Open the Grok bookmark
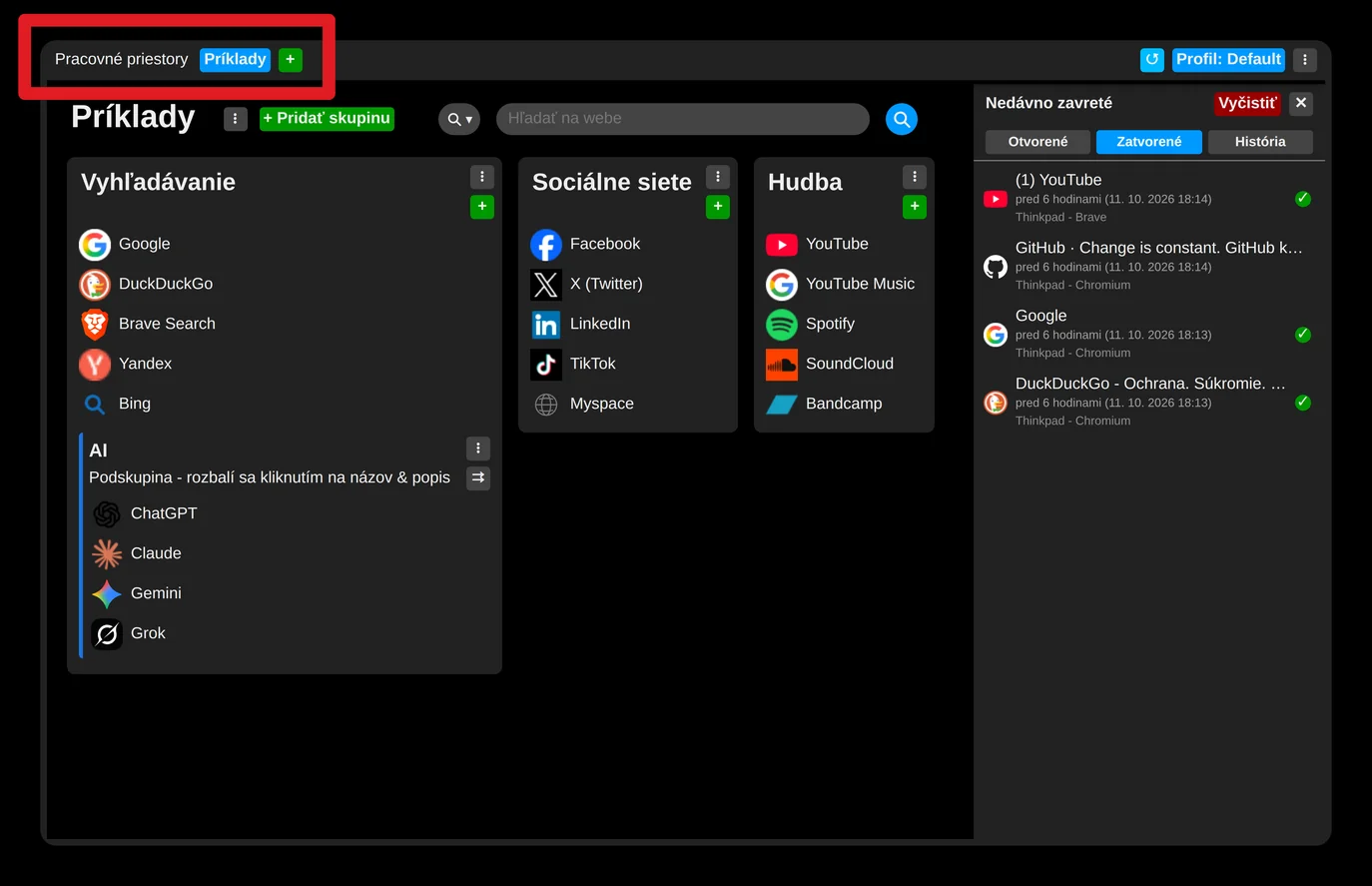Screen dimensions: 1372x886 [129, 634]
